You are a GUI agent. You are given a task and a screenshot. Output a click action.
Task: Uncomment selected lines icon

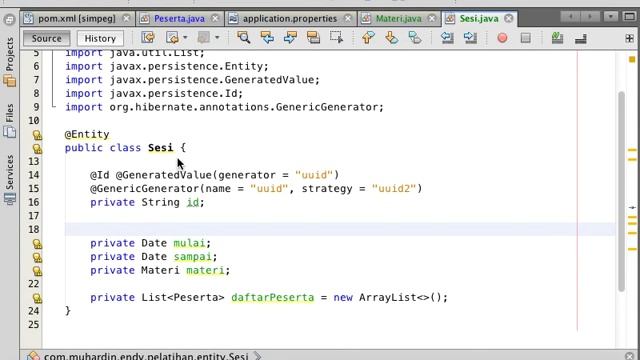click(580, 38)
